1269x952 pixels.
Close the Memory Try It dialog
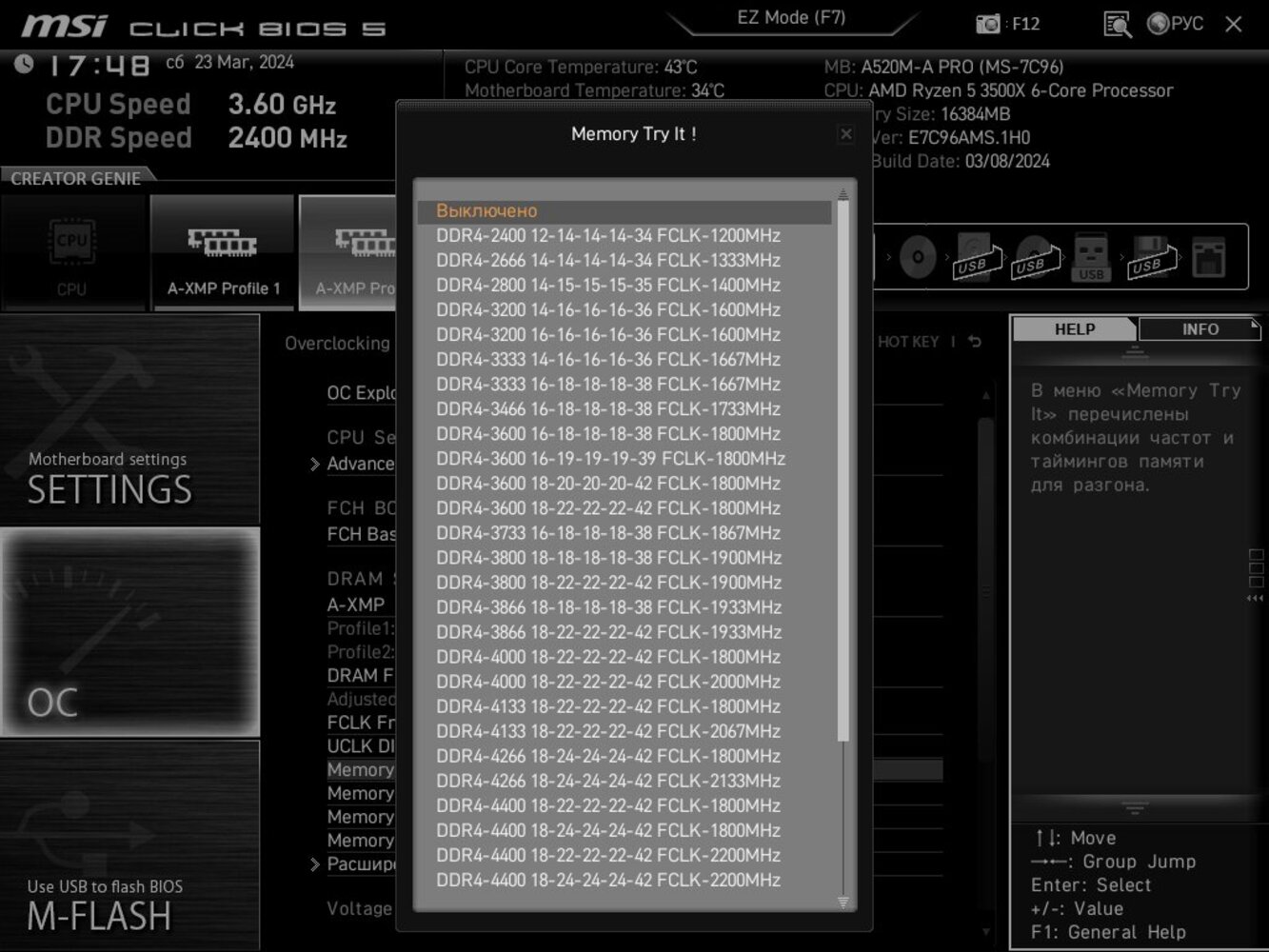tap(845, 134)
